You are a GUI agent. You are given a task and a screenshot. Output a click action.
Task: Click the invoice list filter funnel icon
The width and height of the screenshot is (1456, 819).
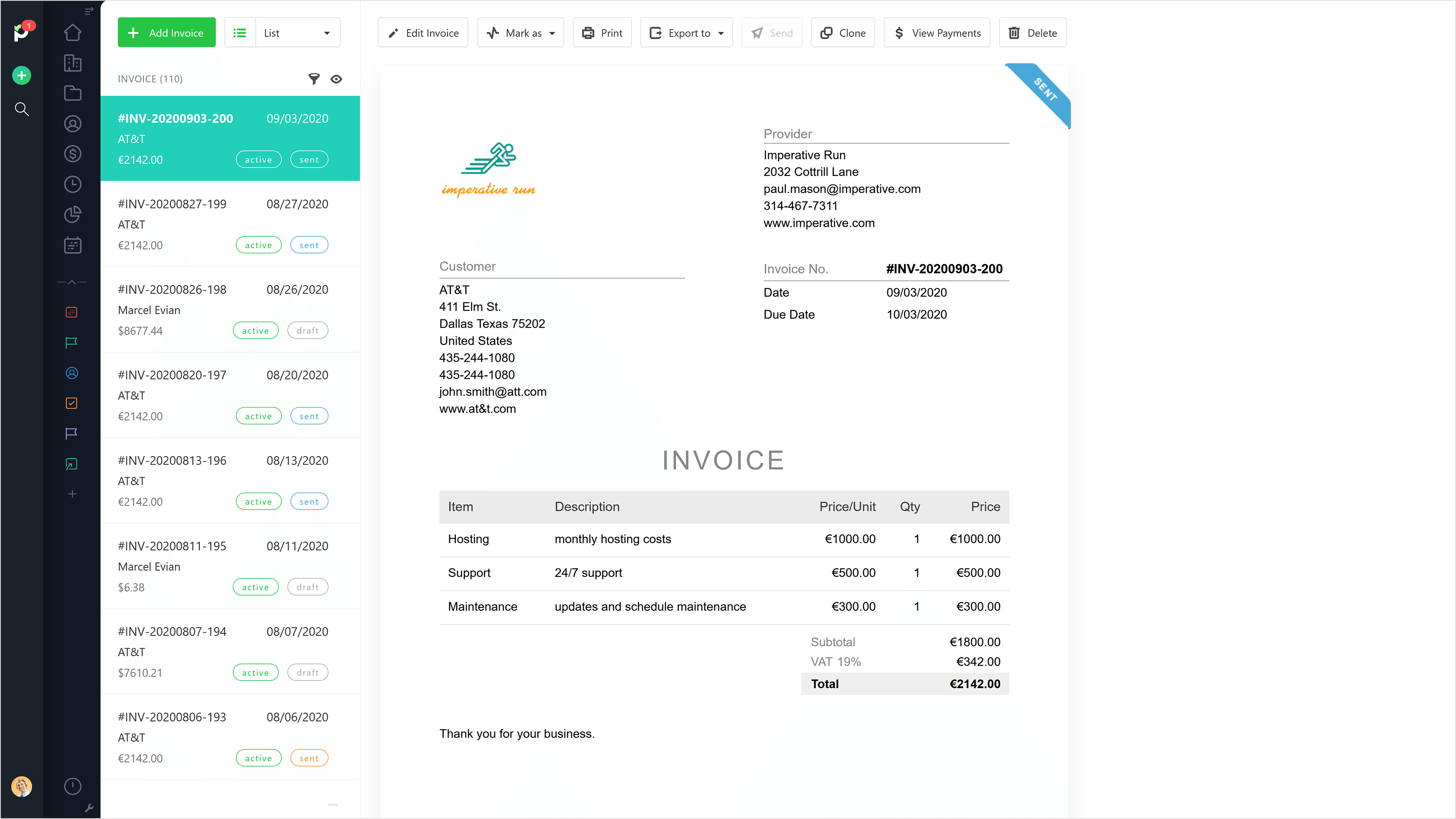314,79
